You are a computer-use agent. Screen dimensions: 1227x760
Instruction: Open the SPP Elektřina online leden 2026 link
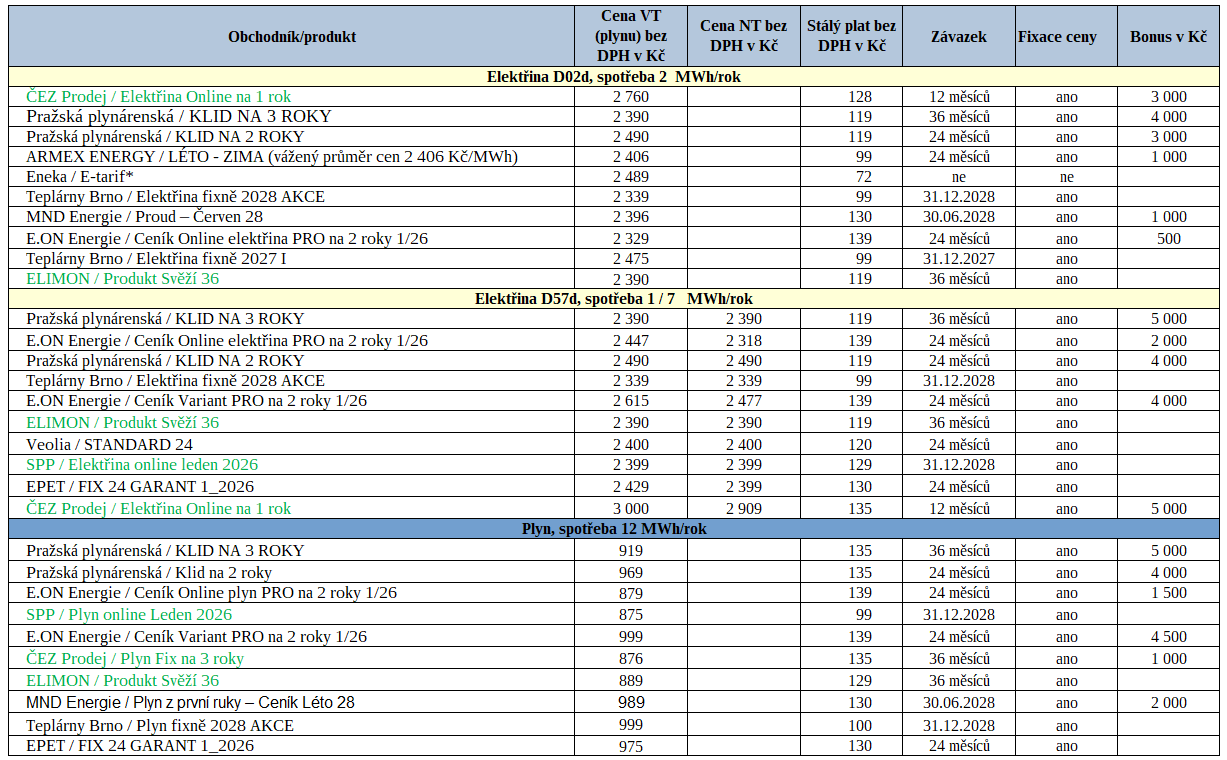point(142,465)
